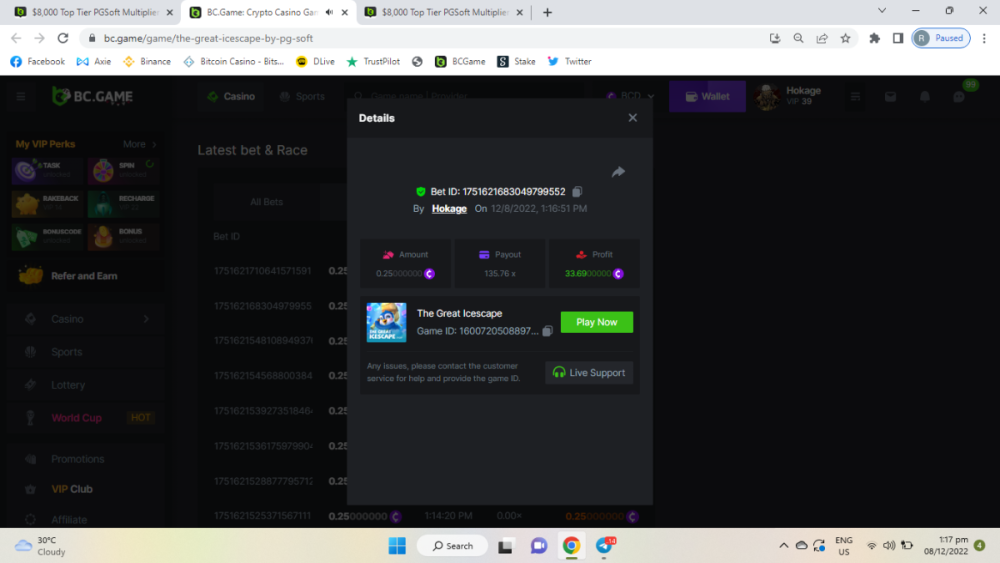Screen dimensions: 1000x563
Task: Open Live Support chat
Action: 589,373
